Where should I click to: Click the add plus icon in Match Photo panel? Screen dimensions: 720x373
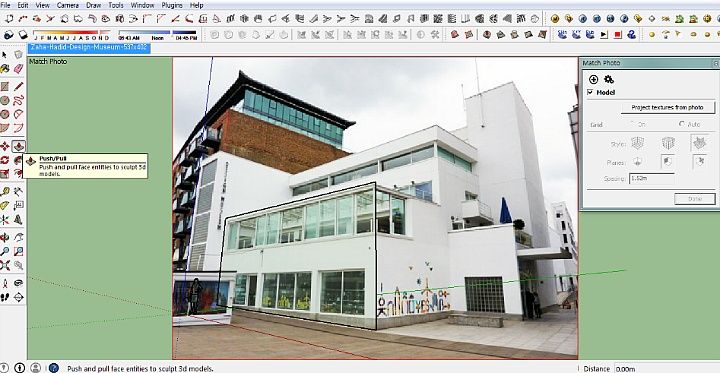[x=593, y=79]
